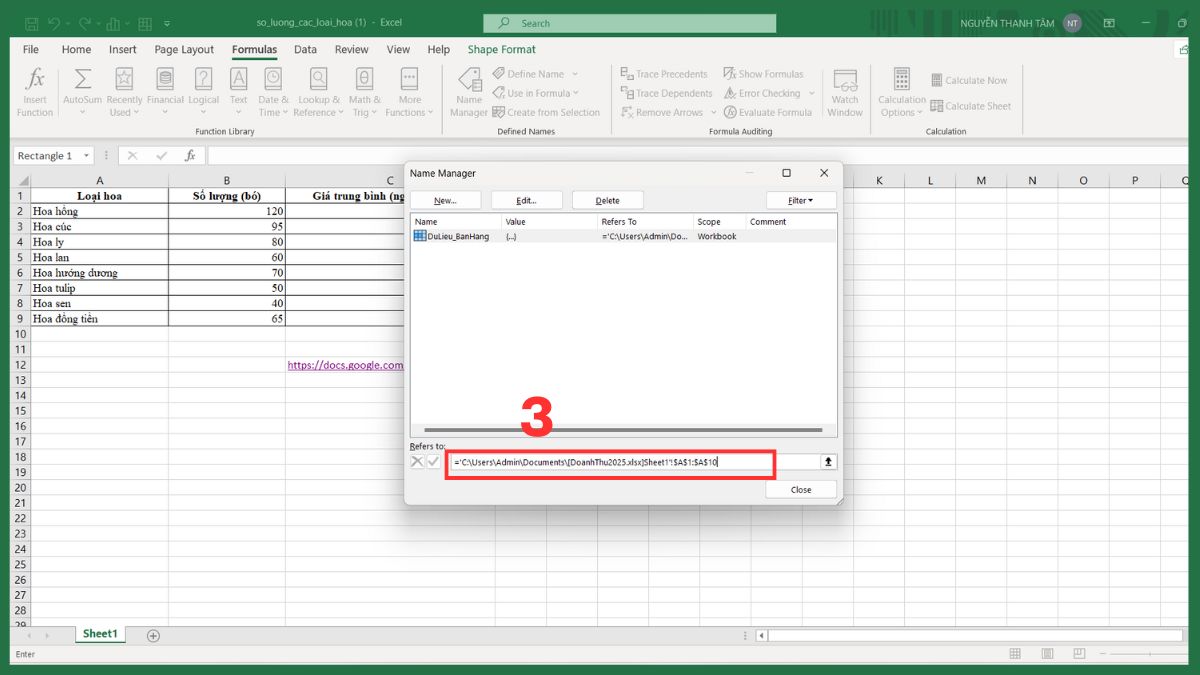
Task: Click the collapse dialog arrow beside Refers to
Action: 828,462
